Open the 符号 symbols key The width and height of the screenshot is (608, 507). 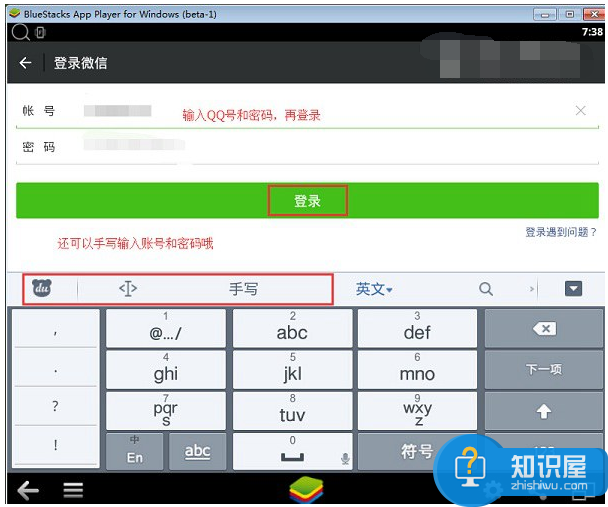click(416, 452)
